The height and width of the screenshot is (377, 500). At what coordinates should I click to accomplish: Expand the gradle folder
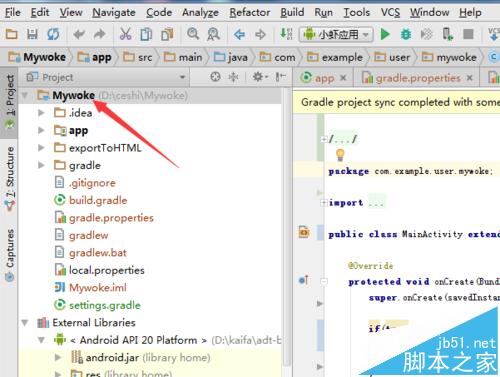tap(41, 165)
